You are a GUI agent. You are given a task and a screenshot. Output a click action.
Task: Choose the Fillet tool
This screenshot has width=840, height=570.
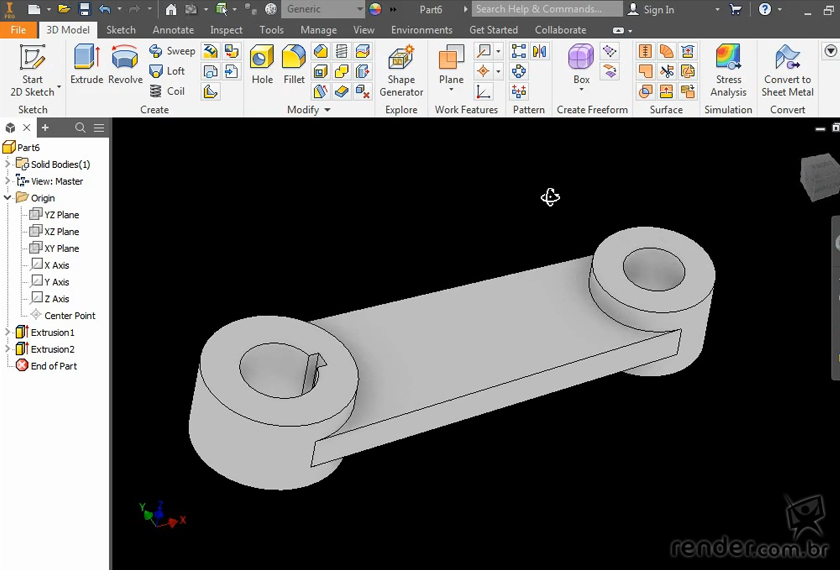(x=294, y=65)
